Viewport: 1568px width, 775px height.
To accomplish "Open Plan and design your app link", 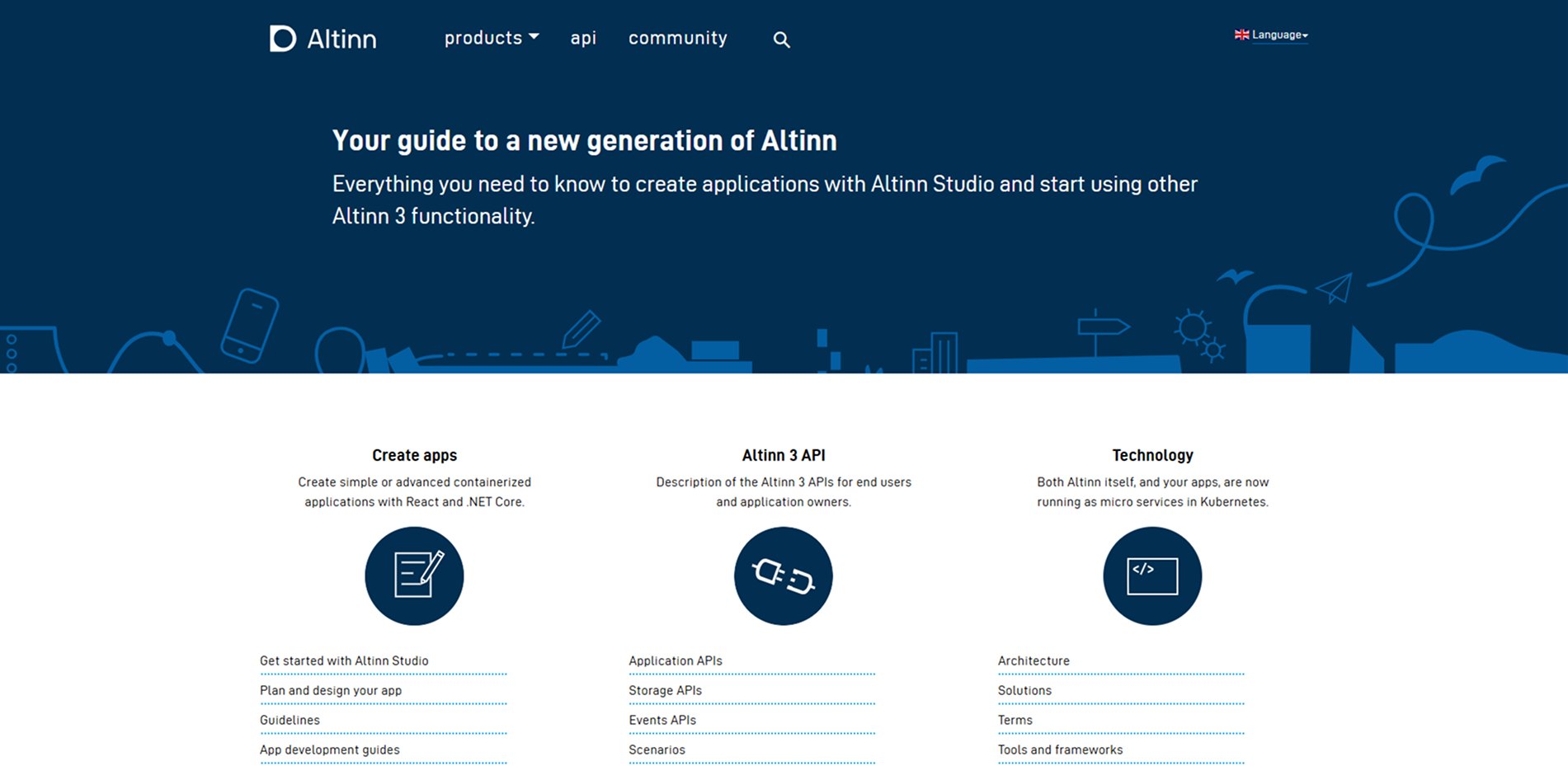I will click(x=331, y=690).
